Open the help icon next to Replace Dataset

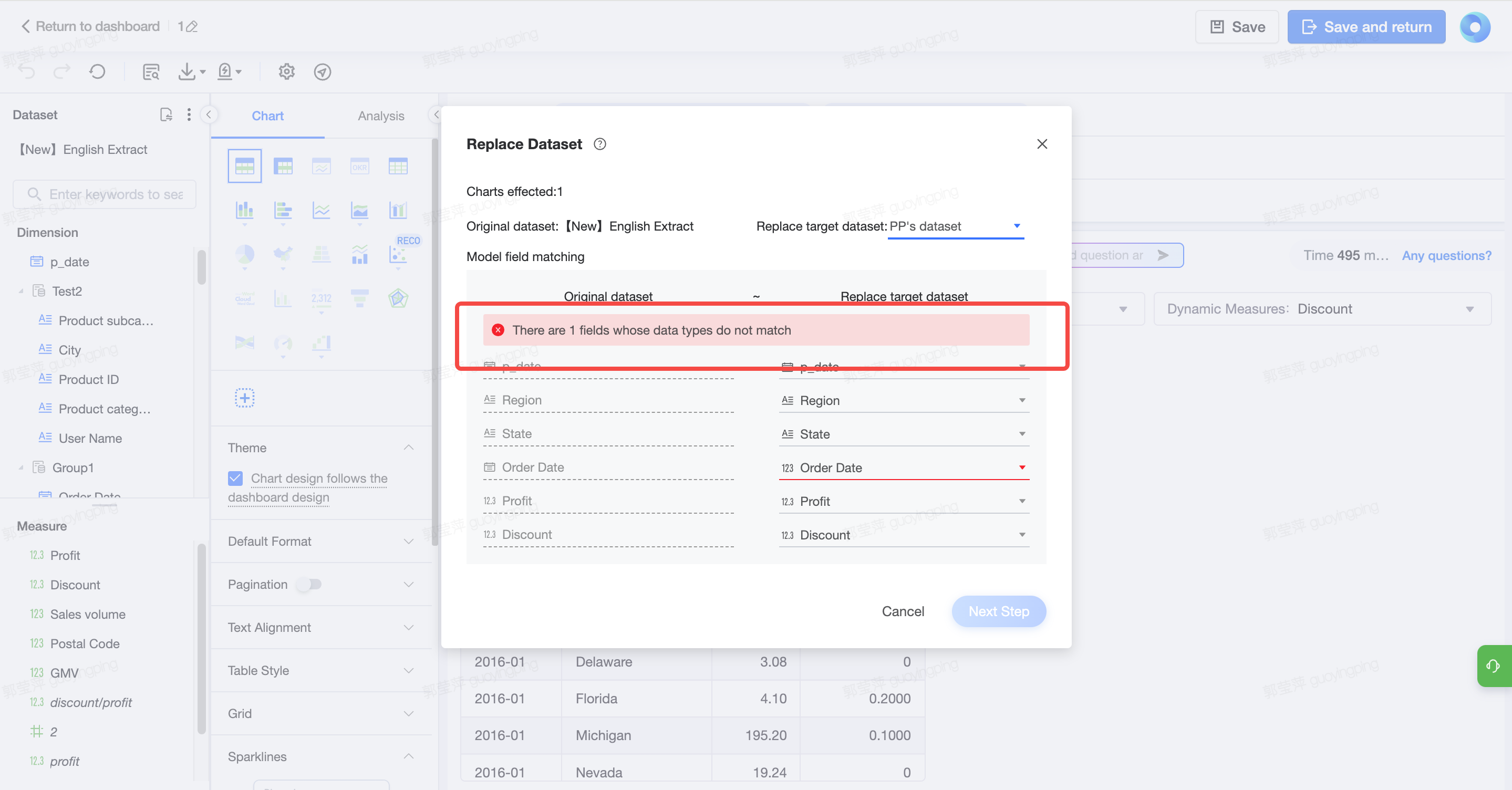pos(599,144)
